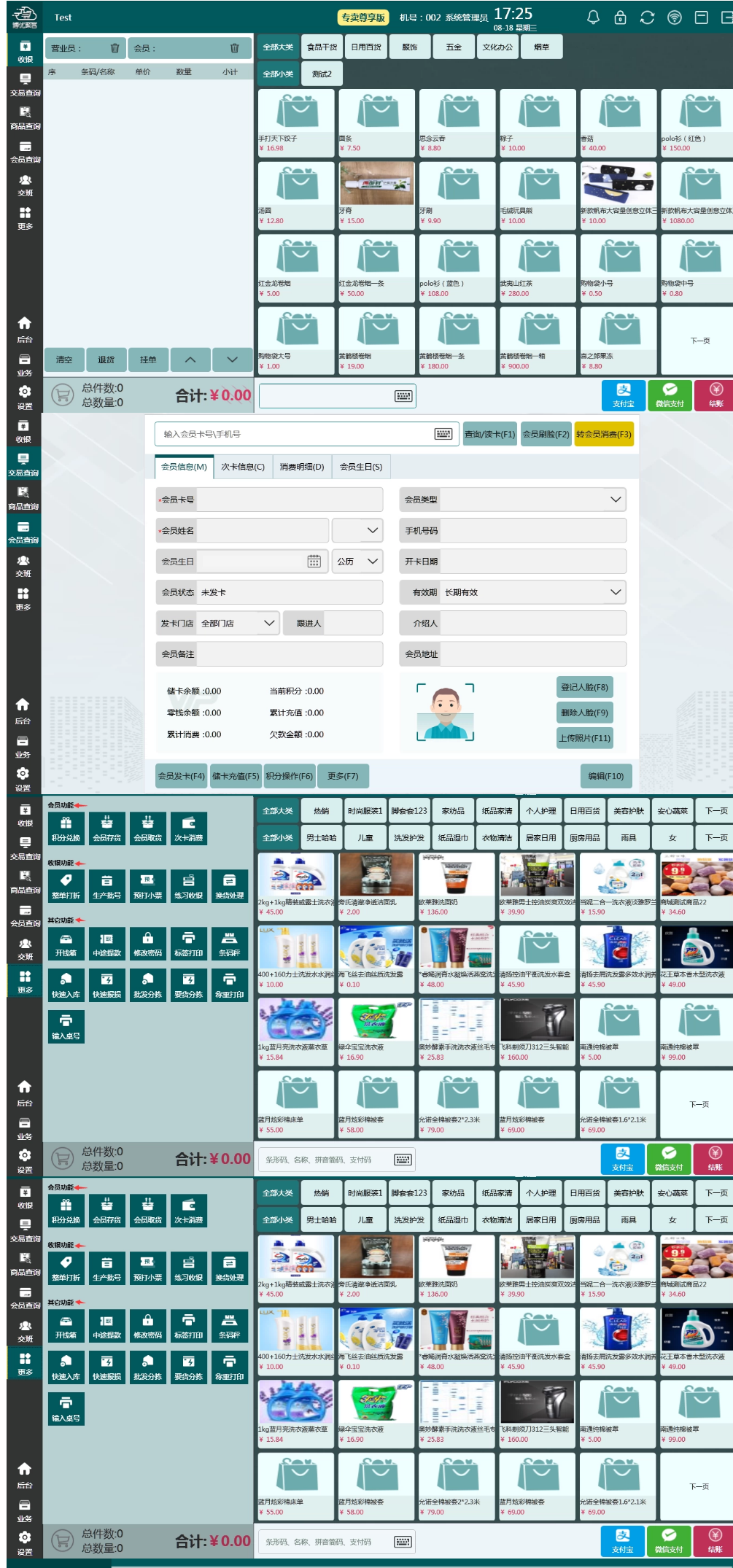Move cart selection up with the up chevron
Image resolution: width=733 pixels, height=1568 pixels.
190,360
